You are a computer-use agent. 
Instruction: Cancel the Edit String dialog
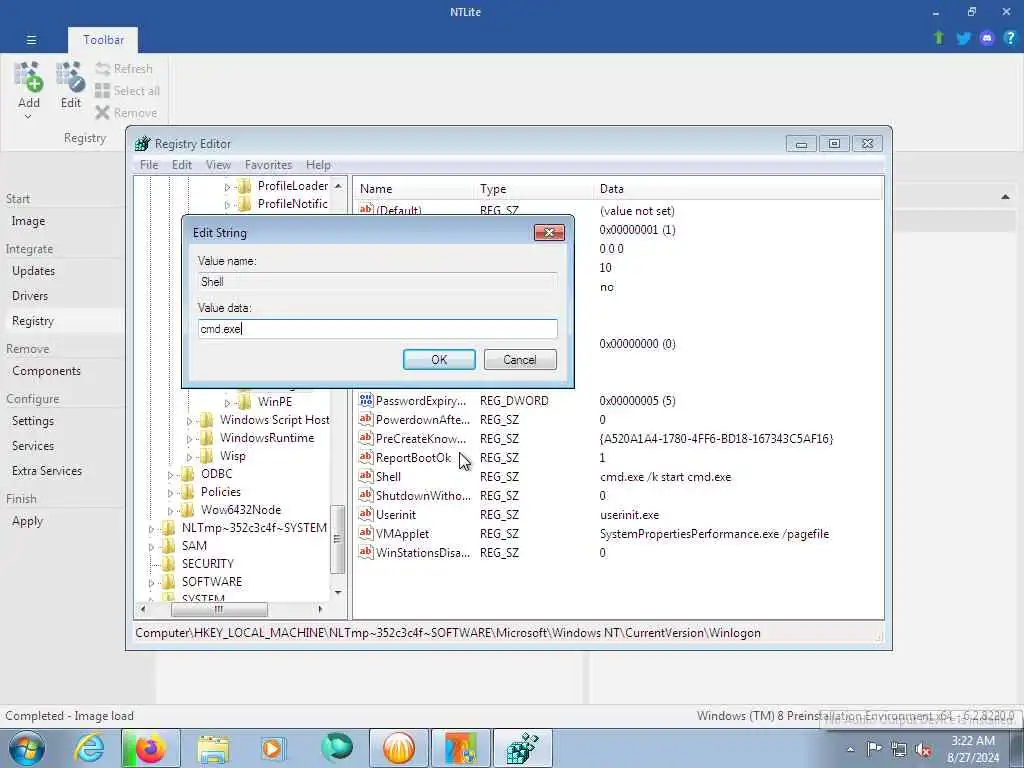coord(520,360)
